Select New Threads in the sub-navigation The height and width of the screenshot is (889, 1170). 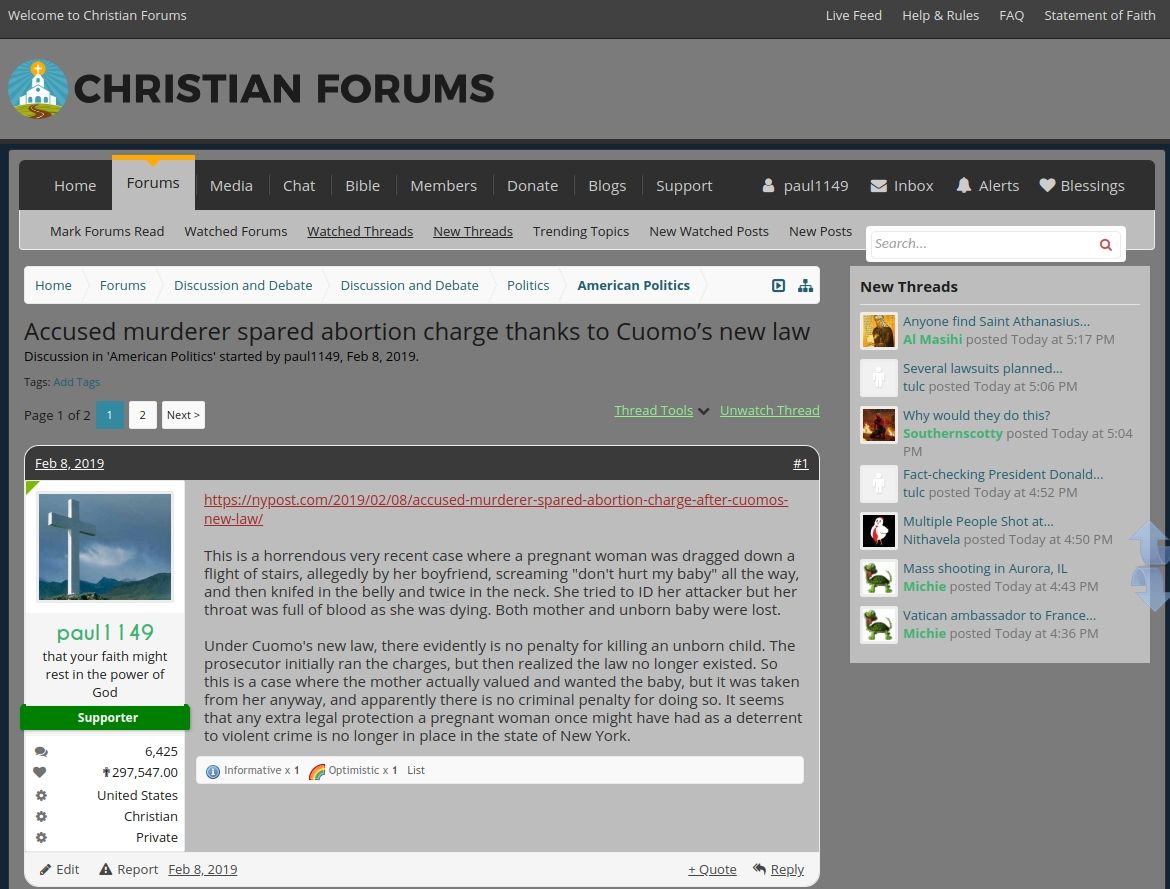473,231
